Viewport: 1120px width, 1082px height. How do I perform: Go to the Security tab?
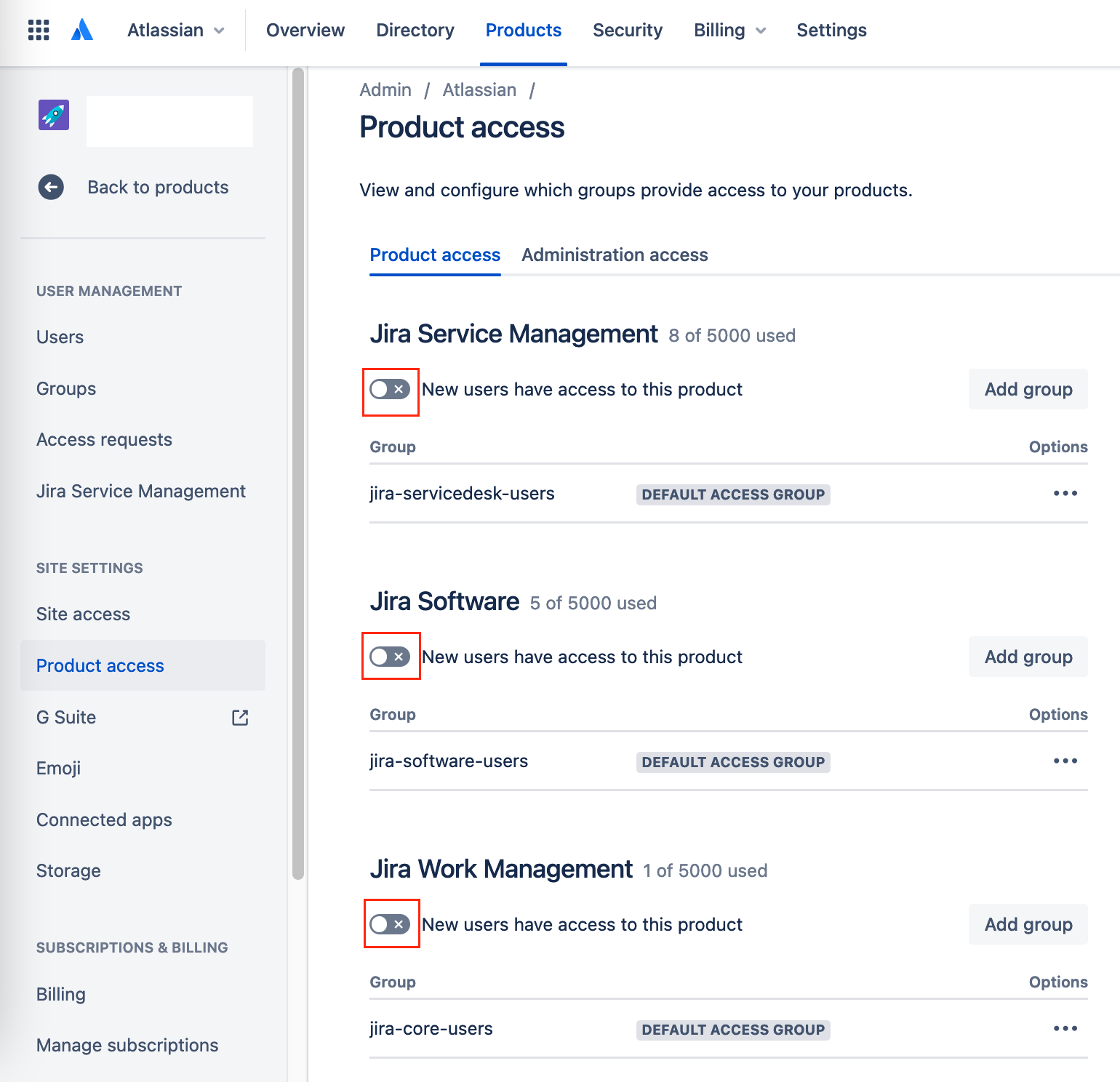click(x=628, y=30)
